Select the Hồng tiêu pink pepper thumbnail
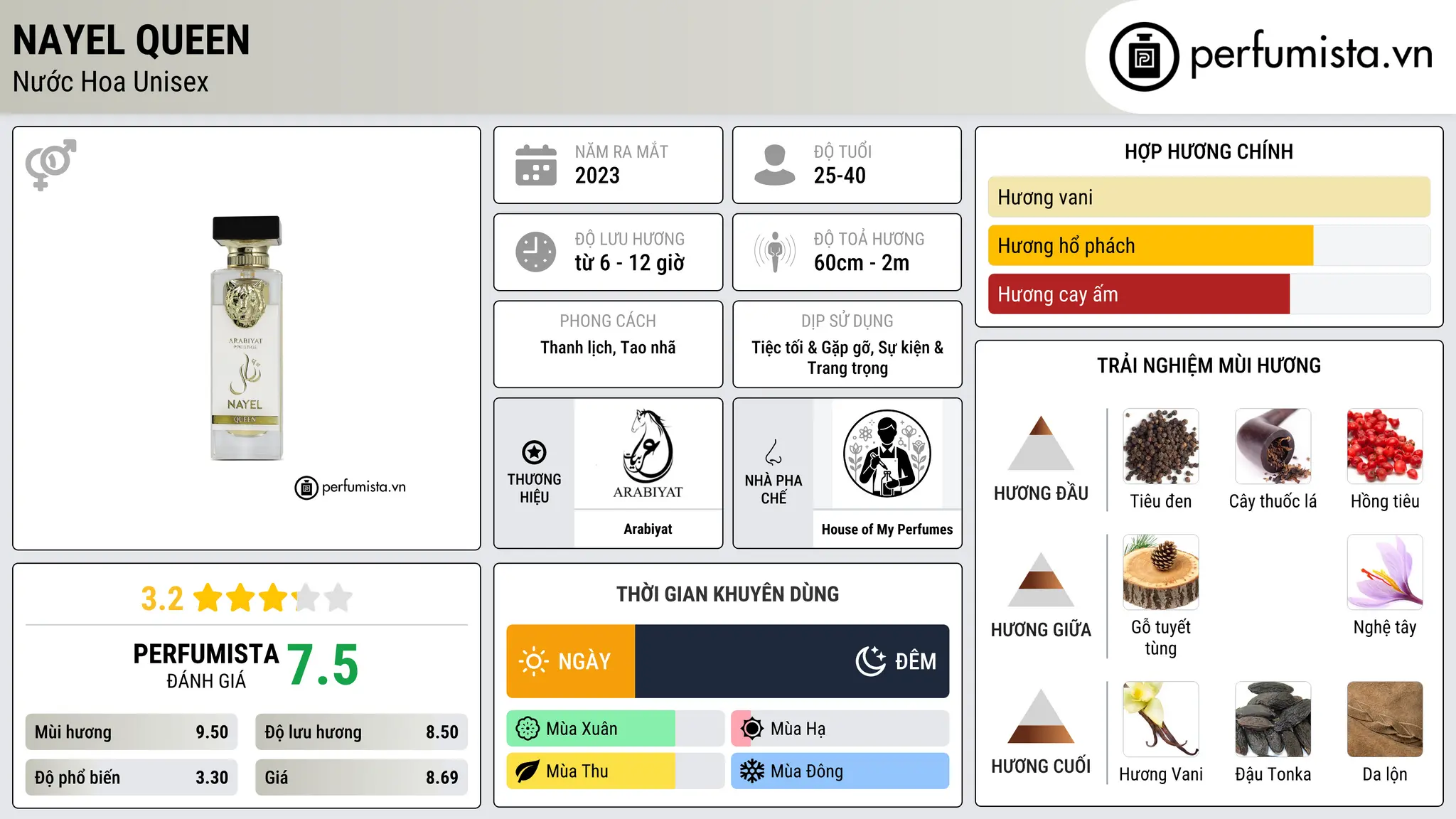 tap(1385, 446)
